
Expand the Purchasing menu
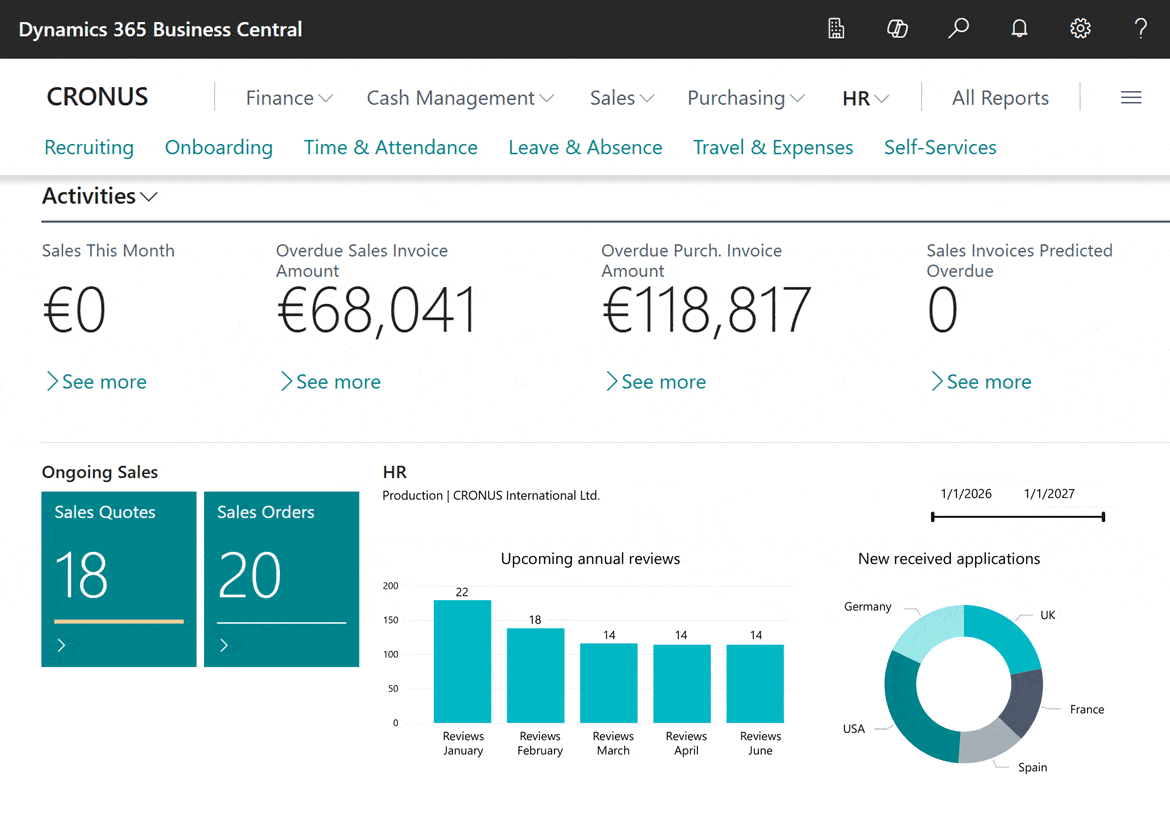745,98
